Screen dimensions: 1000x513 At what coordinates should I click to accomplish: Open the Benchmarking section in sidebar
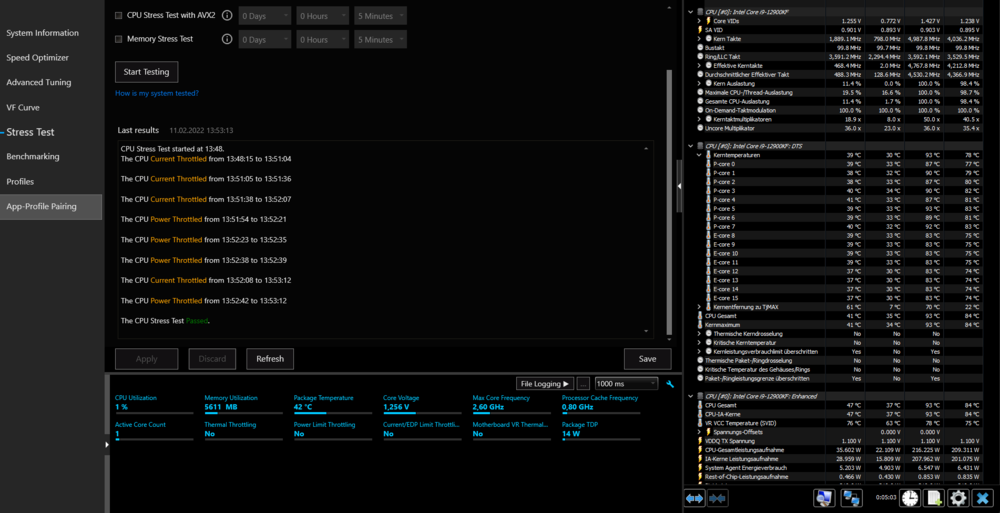coord(33,157)
